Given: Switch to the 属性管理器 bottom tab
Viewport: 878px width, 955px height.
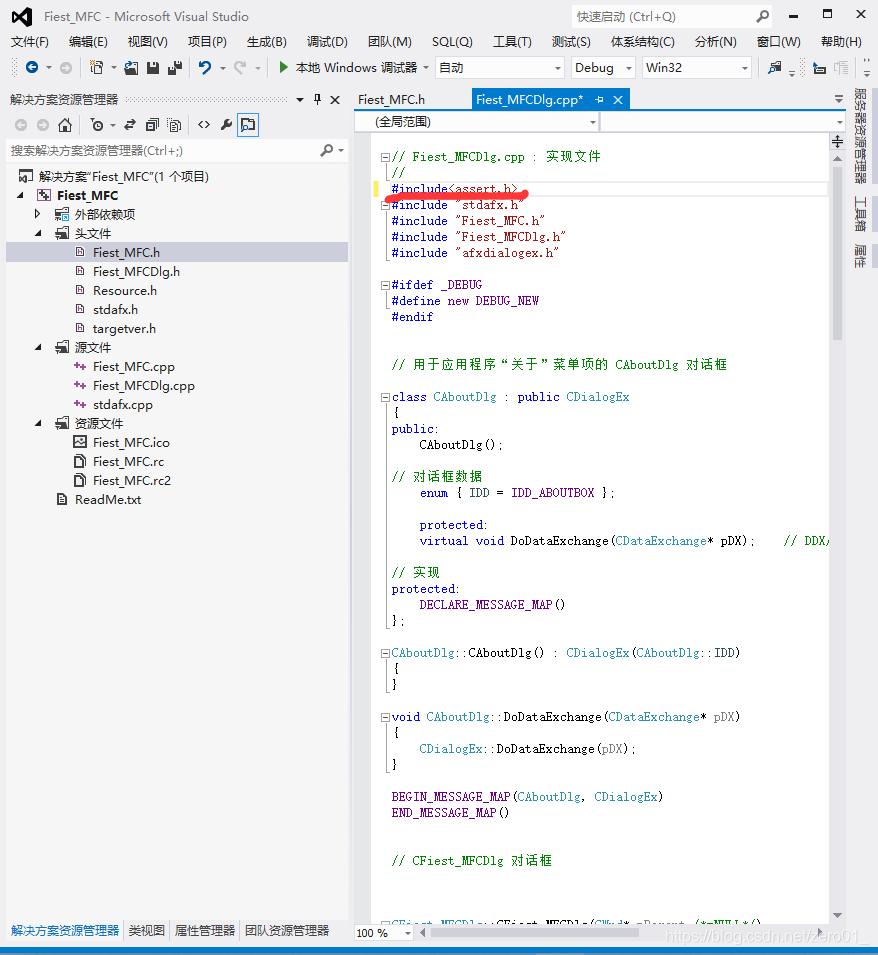Looking at the screenshot, I should pyautogui.click(x=205, y=931).
